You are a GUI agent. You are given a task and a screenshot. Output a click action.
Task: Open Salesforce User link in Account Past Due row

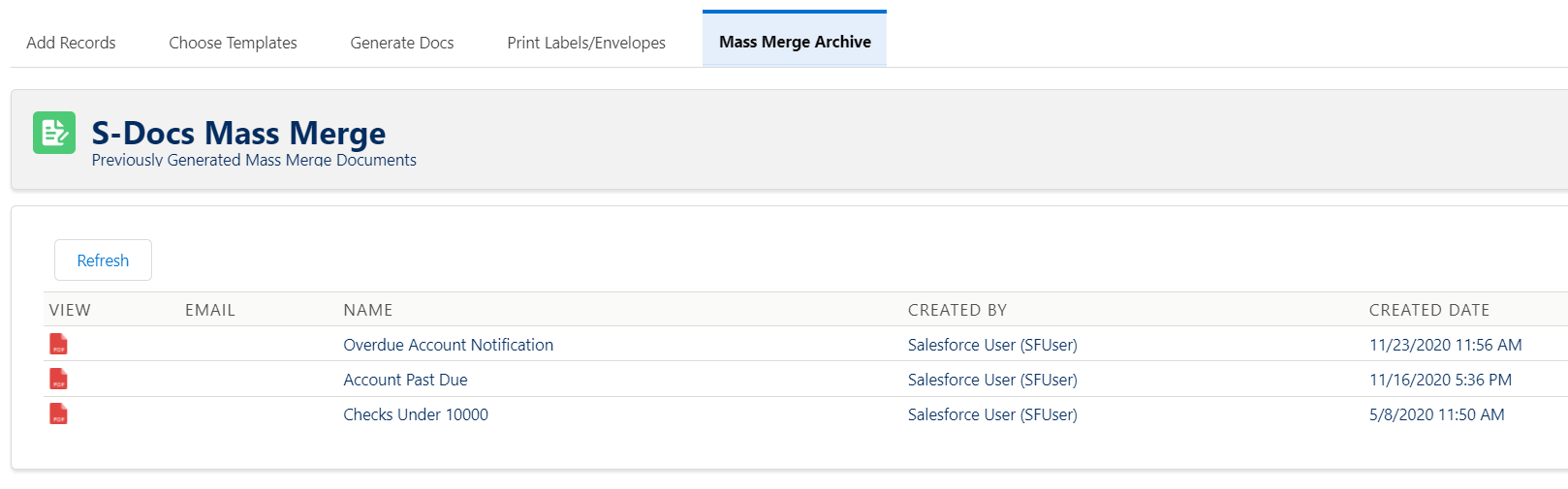(x=992, y=380)
